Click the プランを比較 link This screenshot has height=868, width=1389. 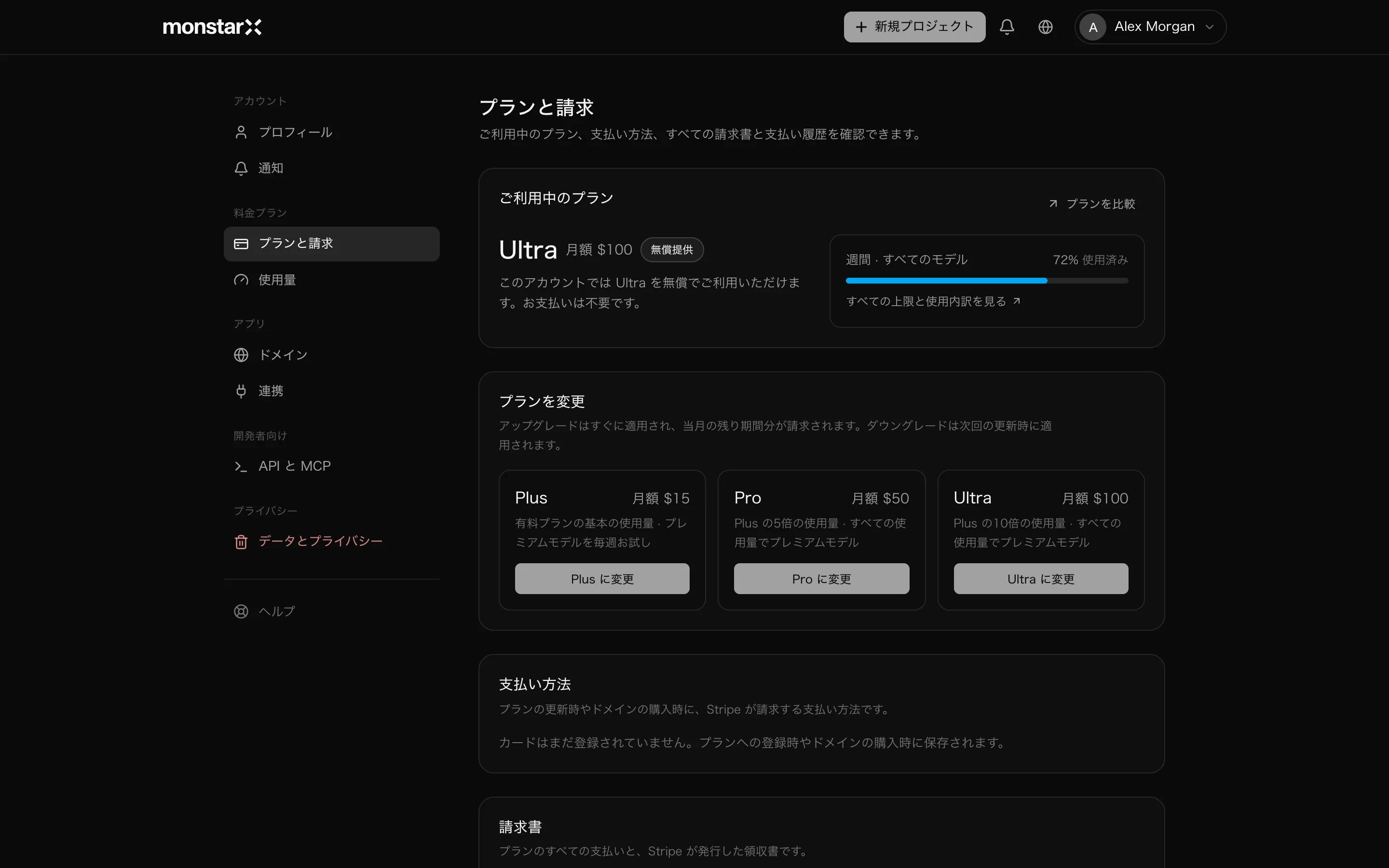pyautogui.click(x=1092, y=204)
